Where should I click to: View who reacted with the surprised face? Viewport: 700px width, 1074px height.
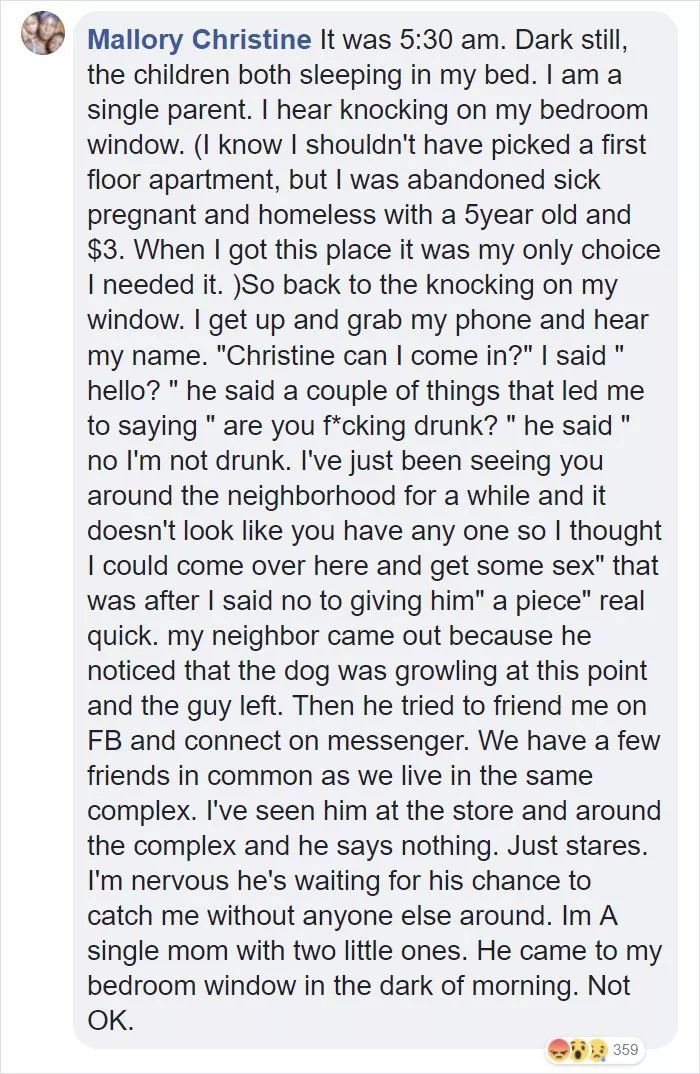coord(579,1049)
